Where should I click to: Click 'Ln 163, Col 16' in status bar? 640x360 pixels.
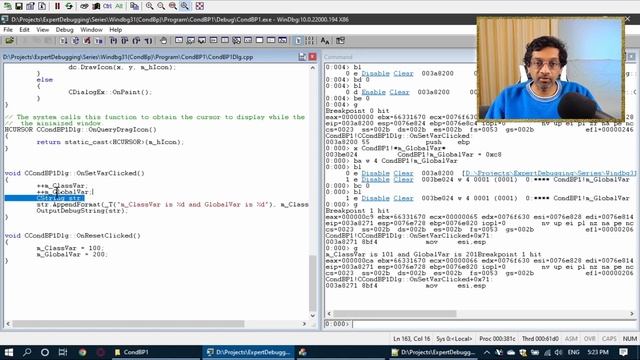click(x=411, y=339)
